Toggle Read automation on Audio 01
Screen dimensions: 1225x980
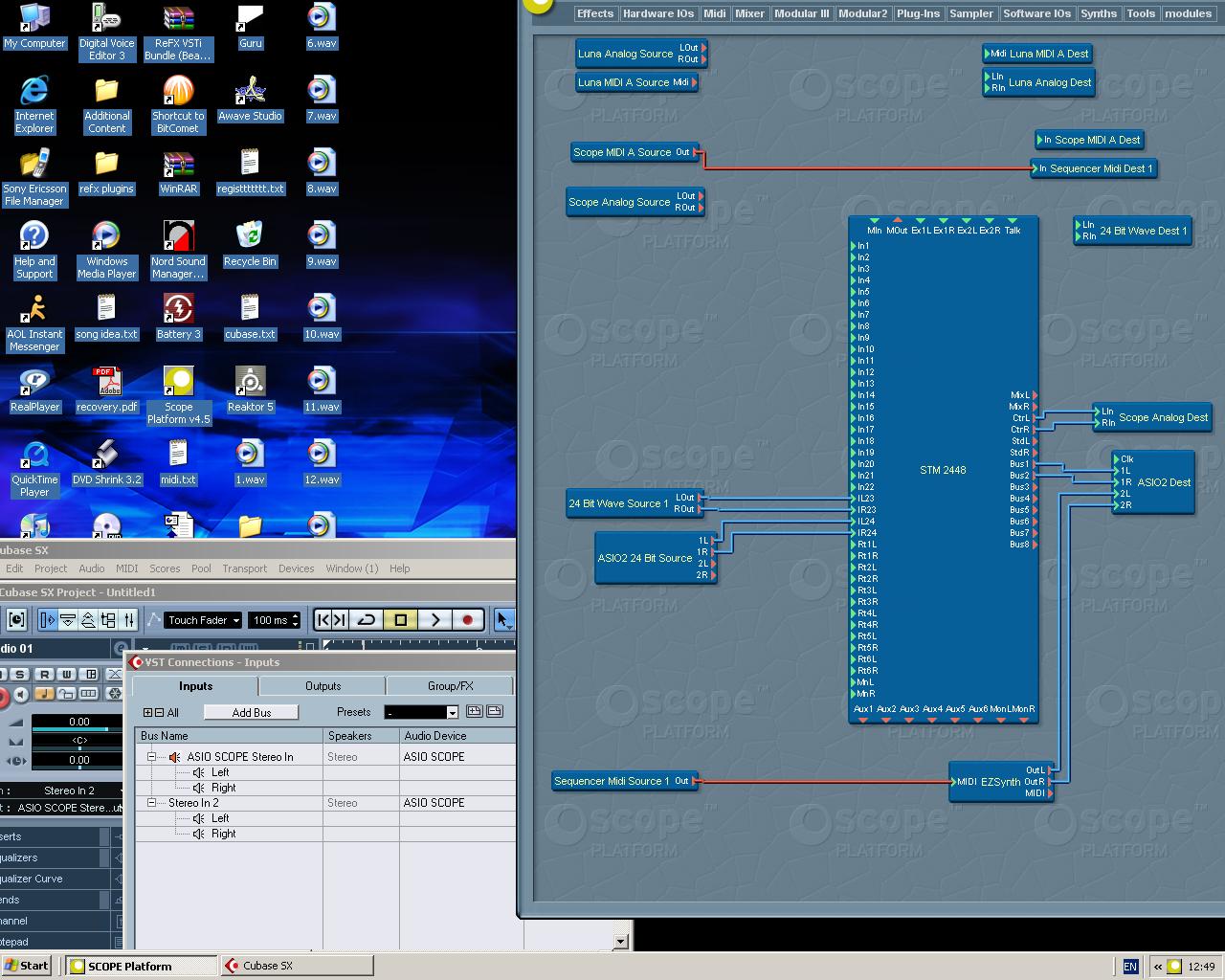click(x=44, y=675)
